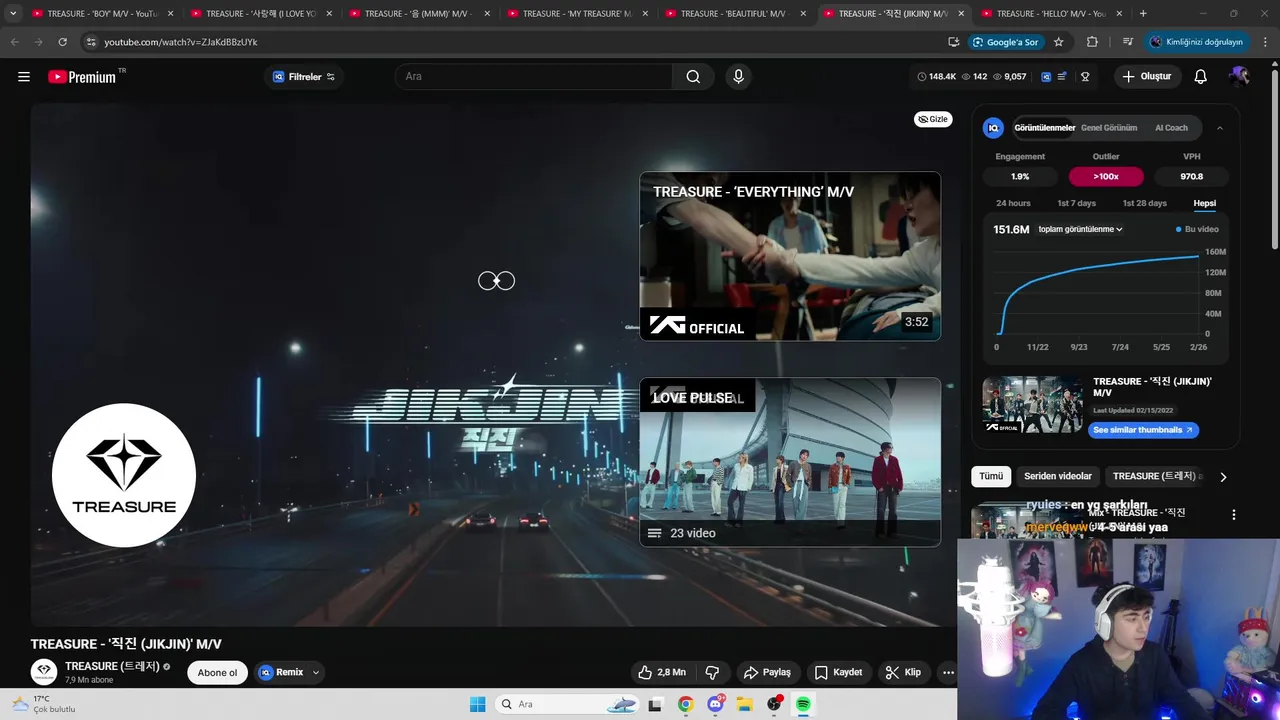This screenshot has height=720, width=1280.
Task: Open Discord from the taskbar
Action: pyautogui.click(x=715, y=704)
